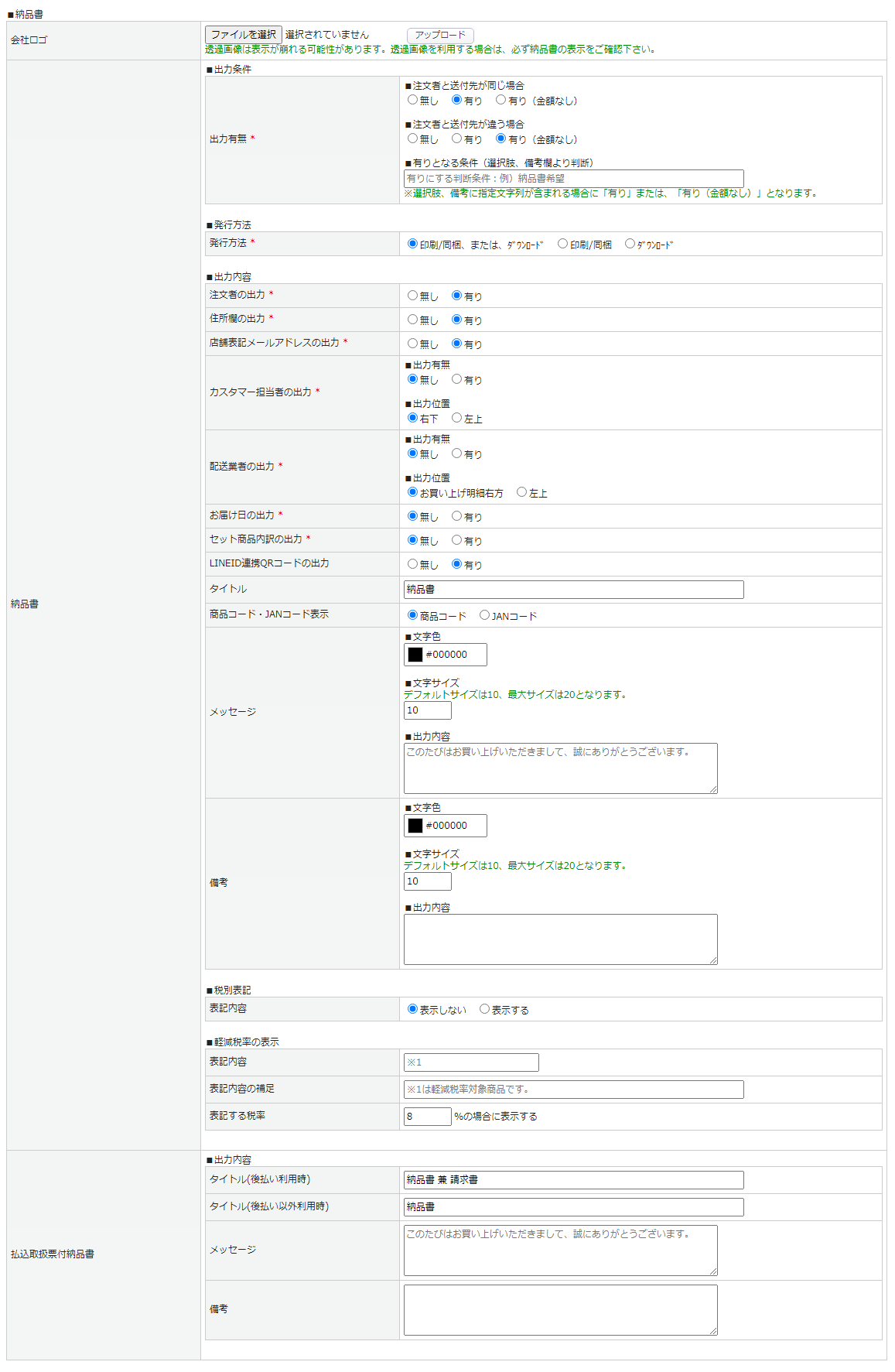Select 無し for 注文者と送付先が違う場合

click(x=413, y=139)
